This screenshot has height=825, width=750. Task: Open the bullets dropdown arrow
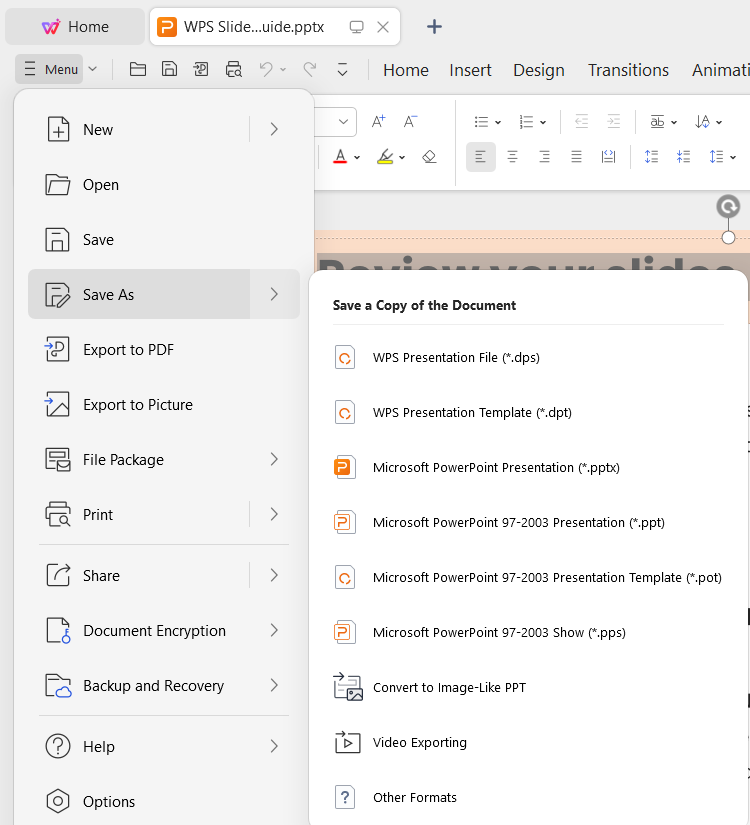[498, 123]
